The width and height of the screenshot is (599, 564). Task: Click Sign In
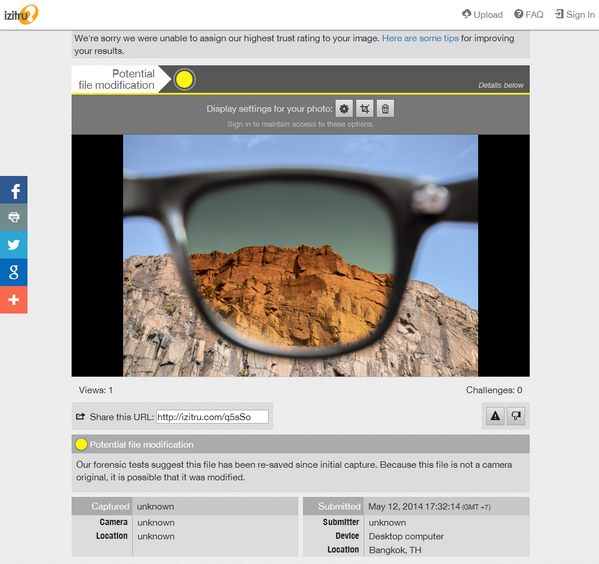tap(575, 15)
